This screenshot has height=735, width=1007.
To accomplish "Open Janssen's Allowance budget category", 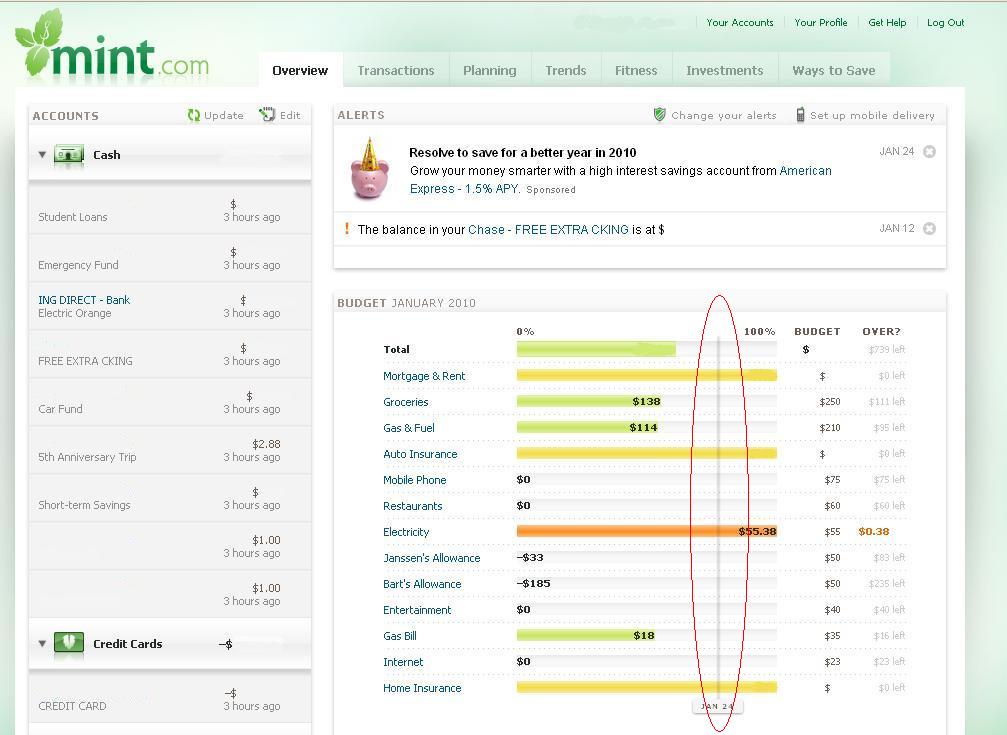I will pyautogui.click(x=432, y=558).
